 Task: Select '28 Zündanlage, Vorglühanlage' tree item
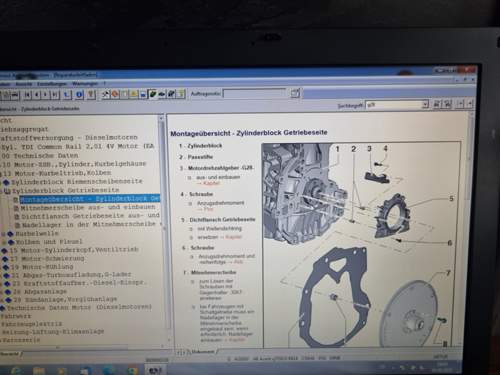65,299
